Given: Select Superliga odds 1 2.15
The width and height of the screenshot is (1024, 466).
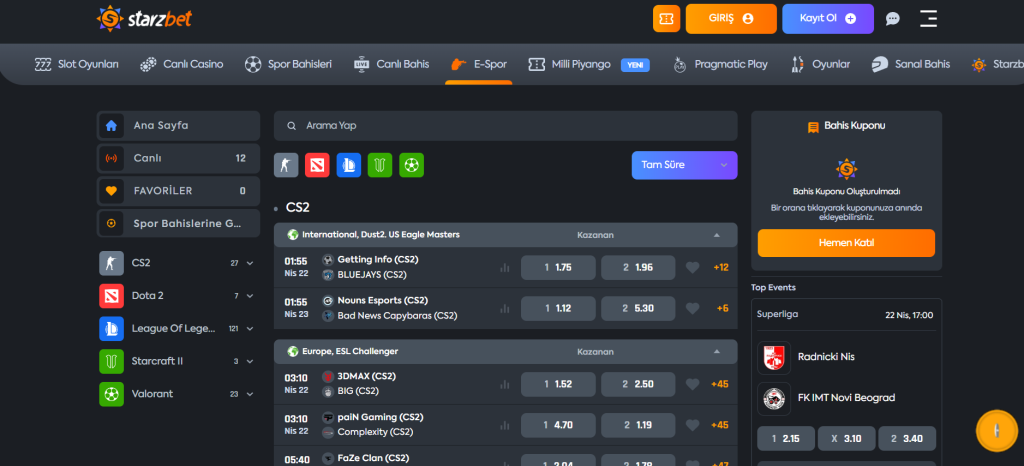Looking at the screenshot, I should pos(786,439).
